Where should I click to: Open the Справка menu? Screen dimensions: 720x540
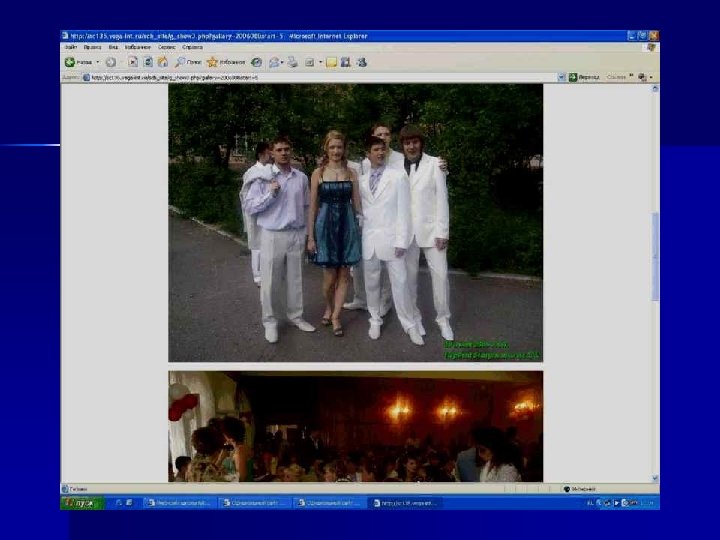click(192, 47)
